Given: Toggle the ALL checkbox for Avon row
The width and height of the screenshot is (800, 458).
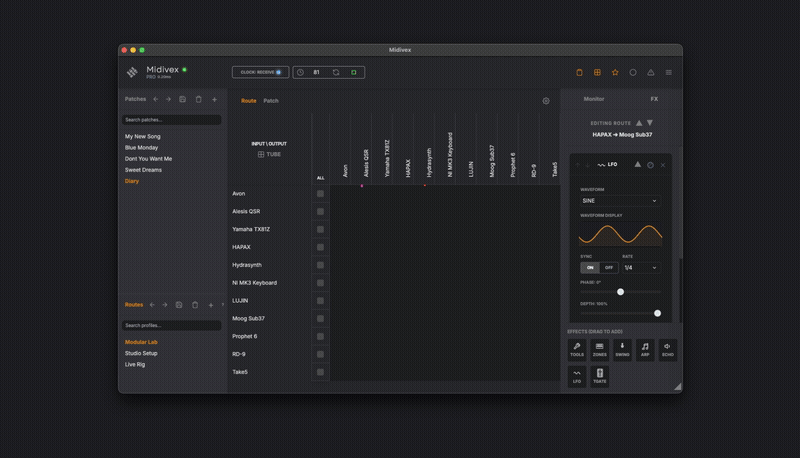Looking at the screenshot, I should [320, 194].
